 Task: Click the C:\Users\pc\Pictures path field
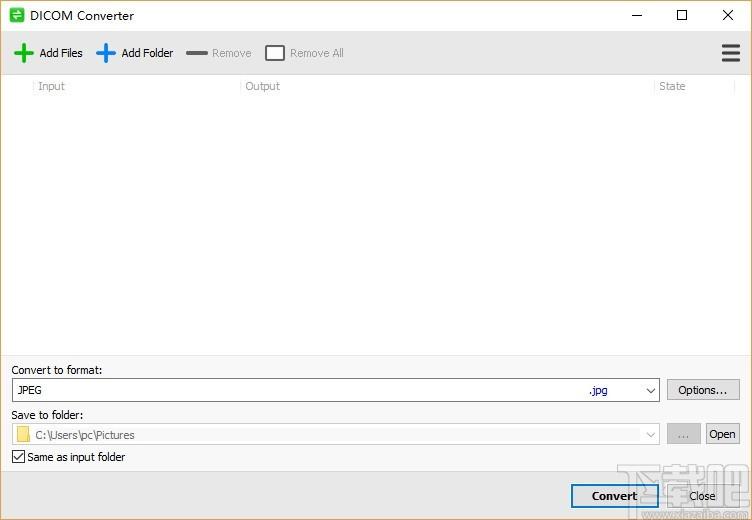point(336,435)
